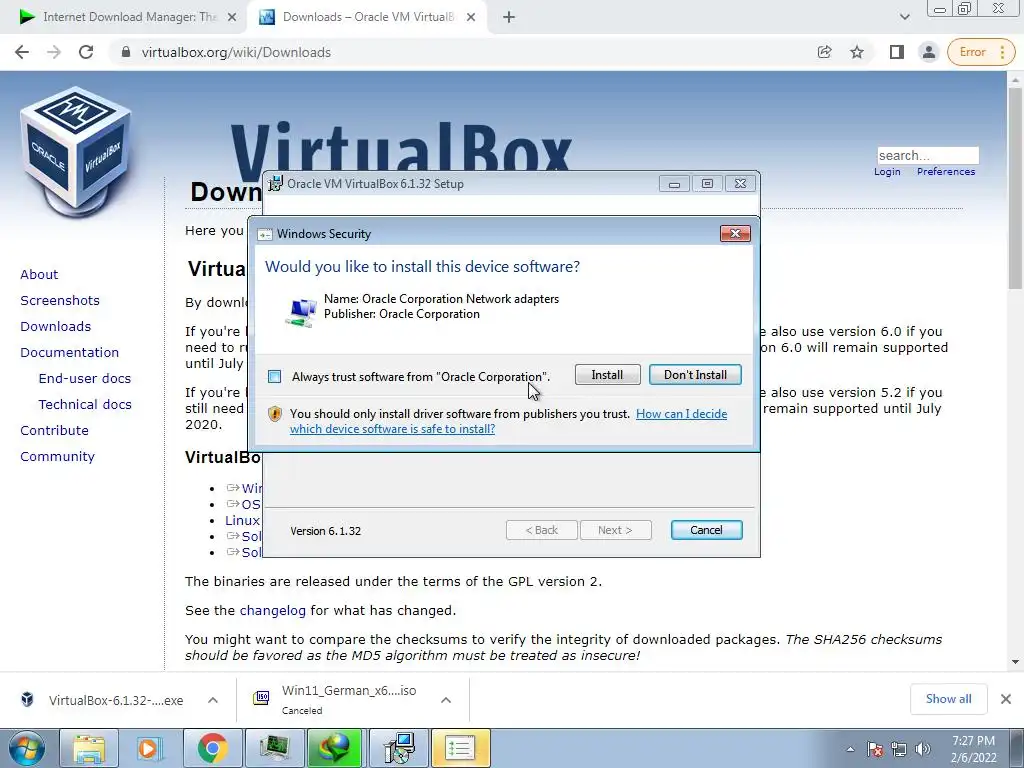Click the scrollbar down arrow
This screenshot has height=768, width=1024.
point(1015,662)
